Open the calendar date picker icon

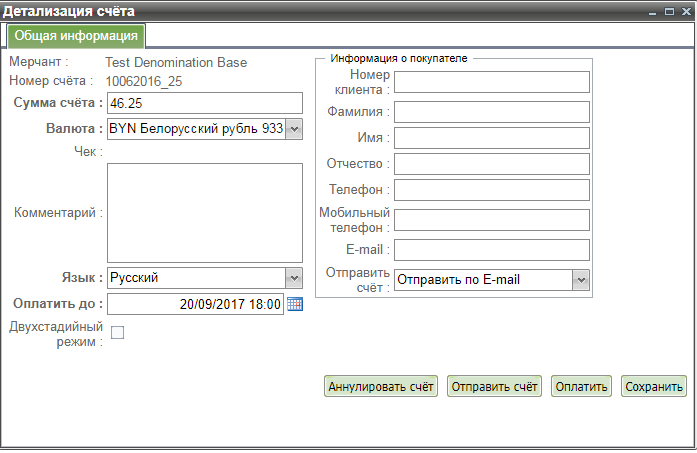tap(294, 304)
